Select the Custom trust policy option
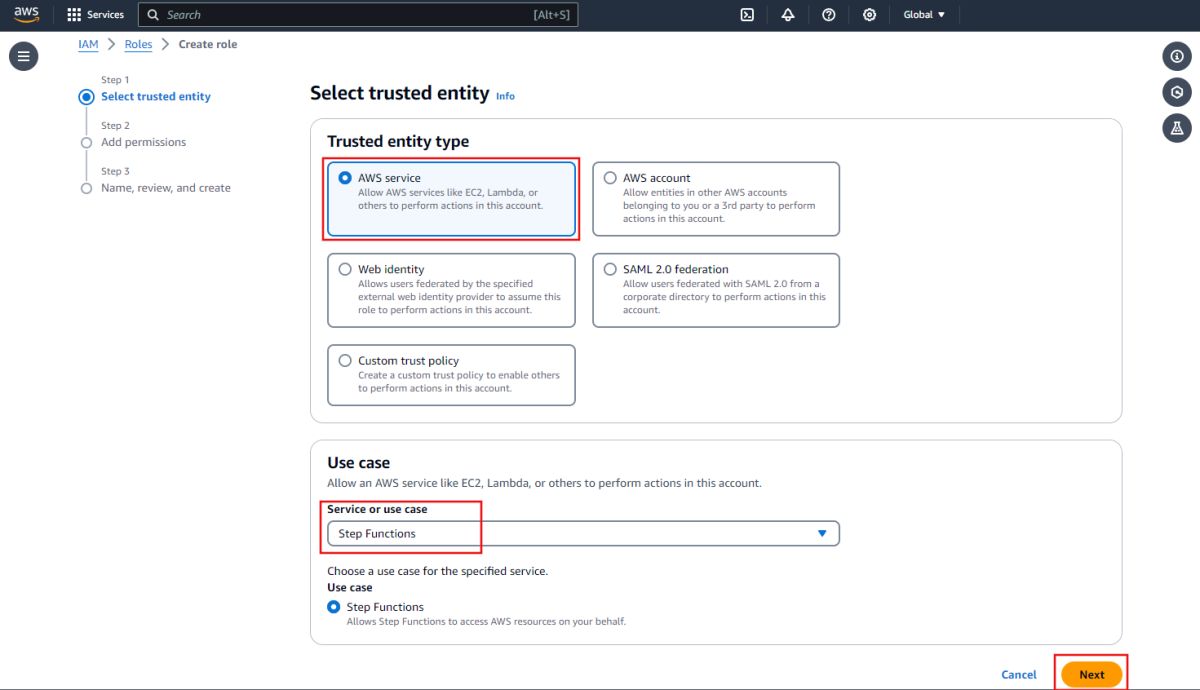1200x690 pixels. pos(451,375)
